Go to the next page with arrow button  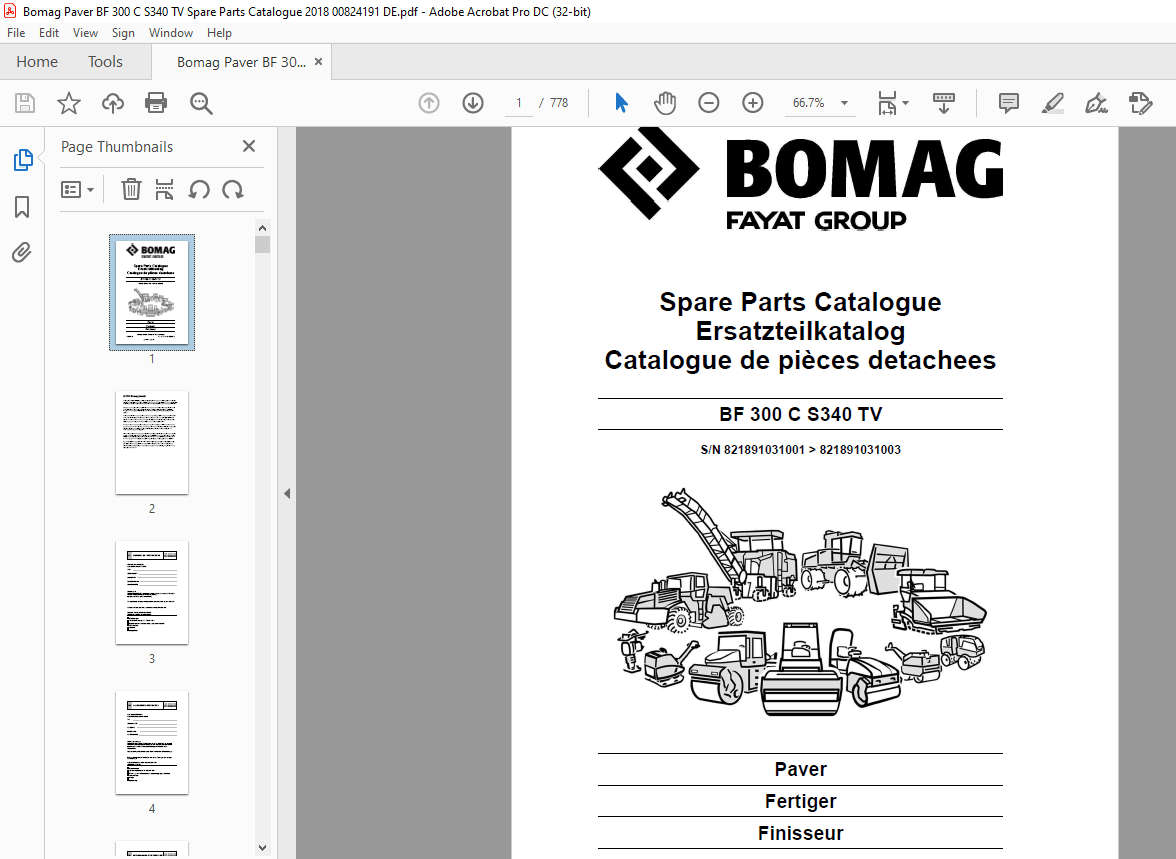tap(472, 102)
